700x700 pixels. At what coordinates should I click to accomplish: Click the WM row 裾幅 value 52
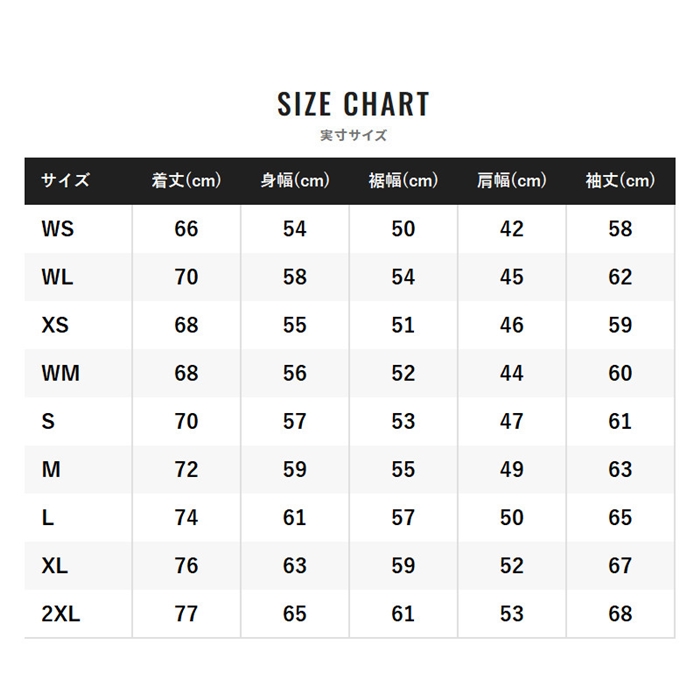[x=403, y=373]
